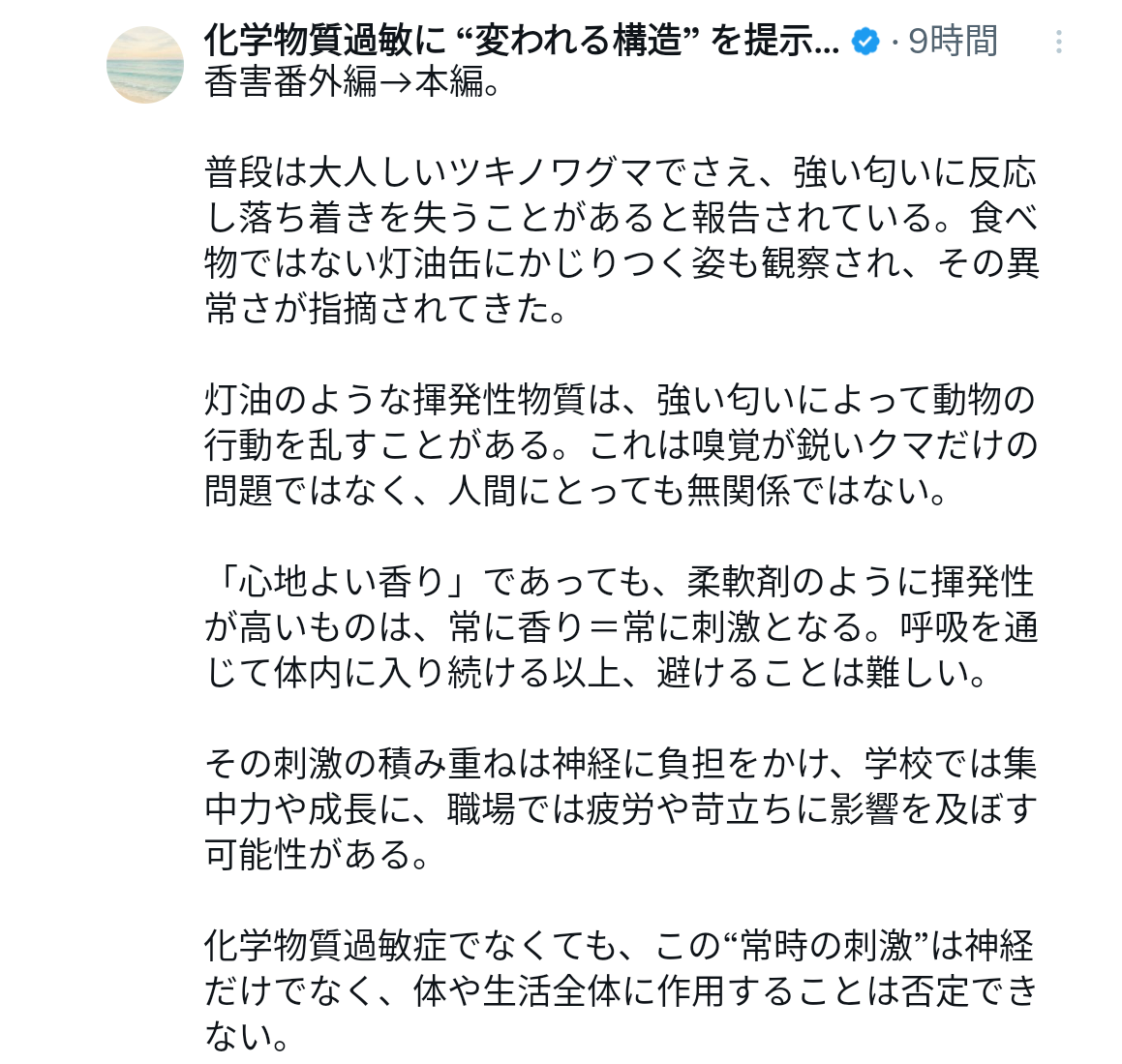
Task: Click the arrow symbol between 香害番外編 and 本編
Action: coord(396,82)
